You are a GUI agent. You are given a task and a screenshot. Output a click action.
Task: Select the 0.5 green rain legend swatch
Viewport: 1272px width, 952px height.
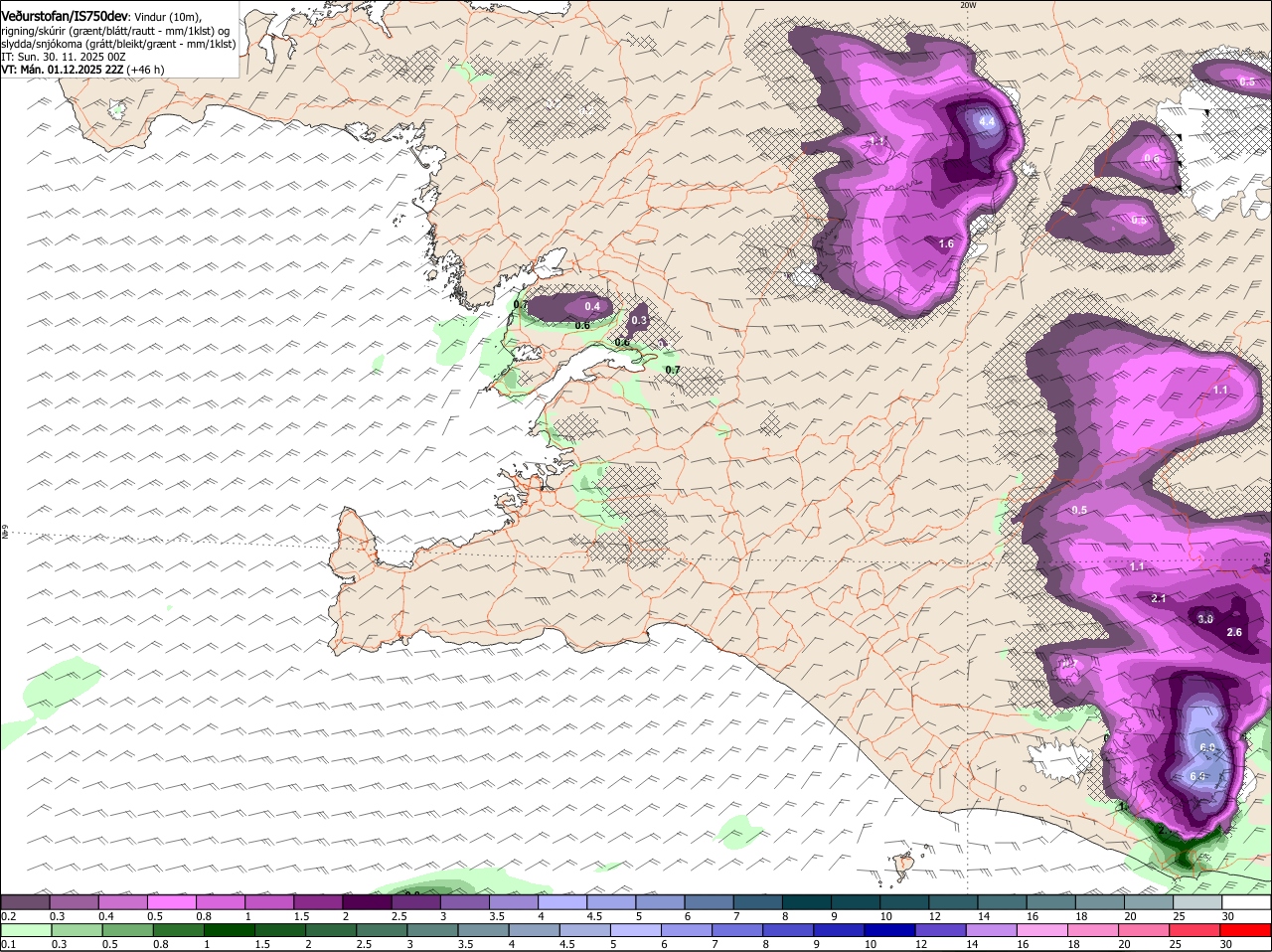pos(127,931)
